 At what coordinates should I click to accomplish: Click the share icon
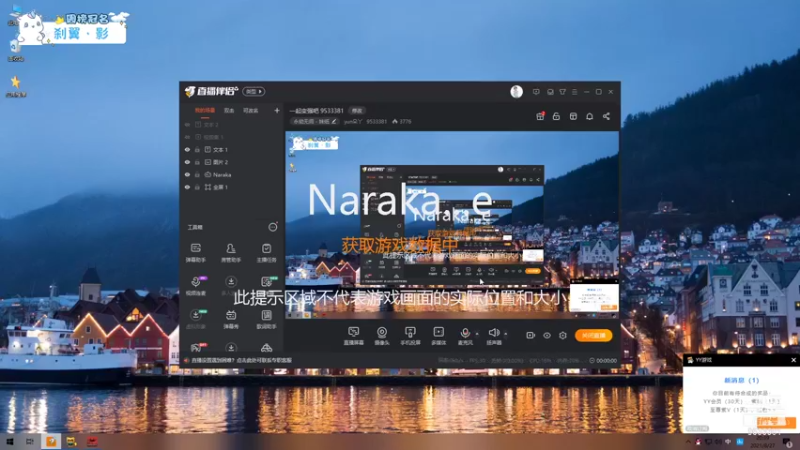[x=606, y=116]
